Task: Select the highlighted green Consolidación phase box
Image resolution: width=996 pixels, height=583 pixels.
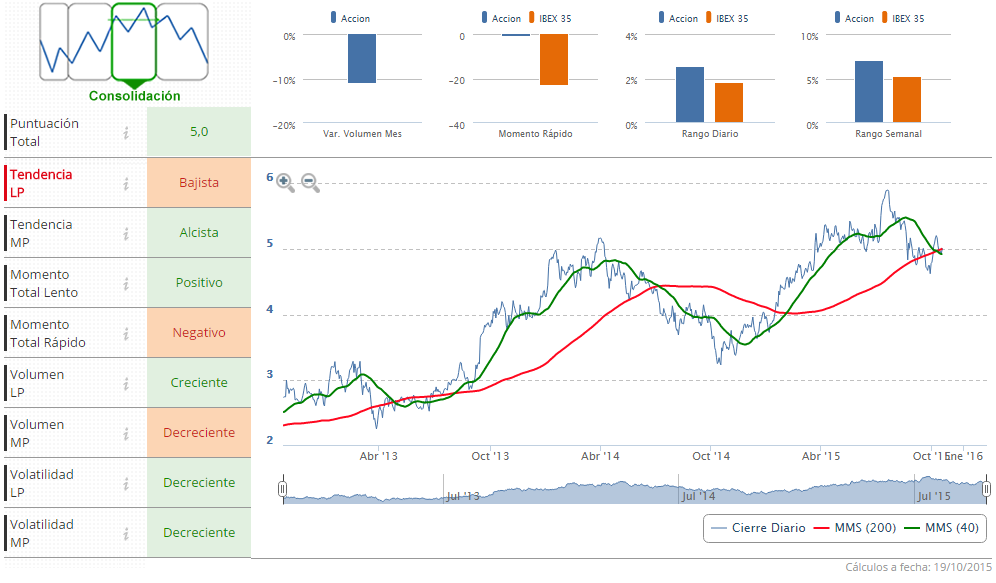Action: (134, 42)
